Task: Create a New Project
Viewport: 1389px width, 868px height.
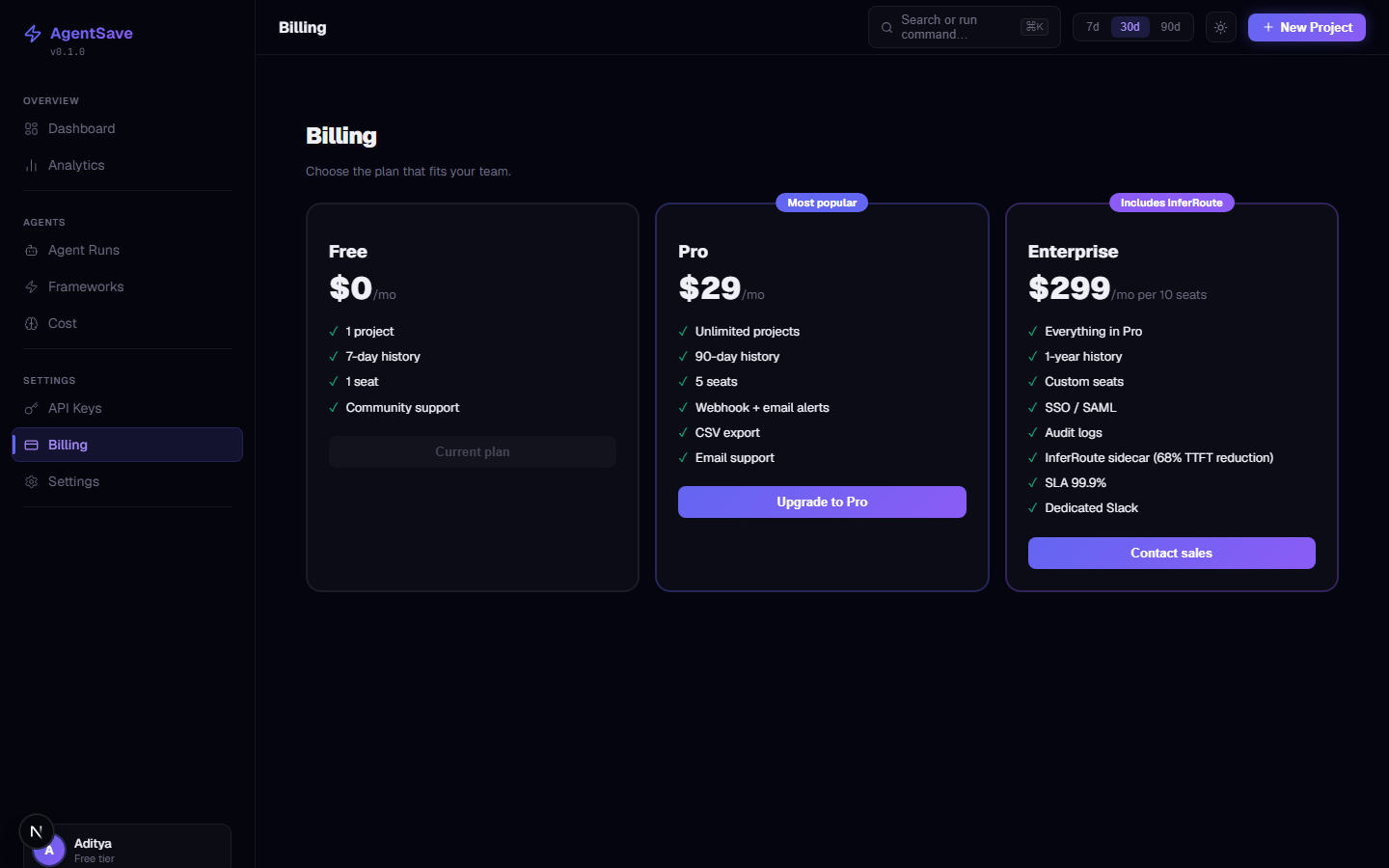Action: tap(1306, 27)
